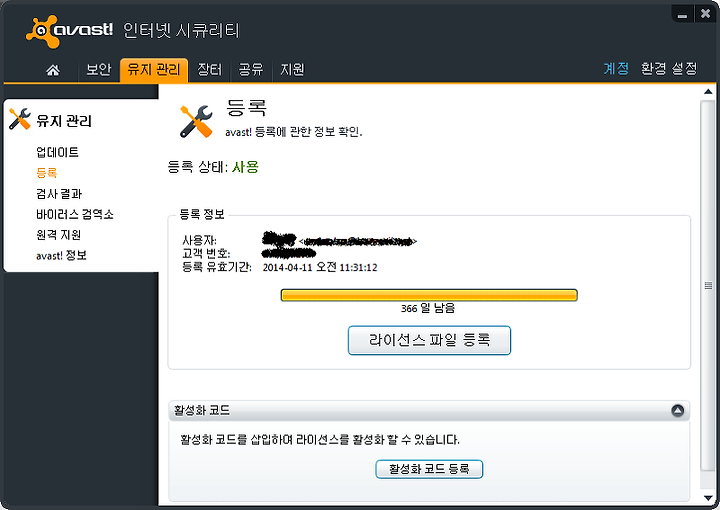Open 바이러스 검역소 in the sidebar
This screenshot has height=510, width=720.
tap(74, 214)
